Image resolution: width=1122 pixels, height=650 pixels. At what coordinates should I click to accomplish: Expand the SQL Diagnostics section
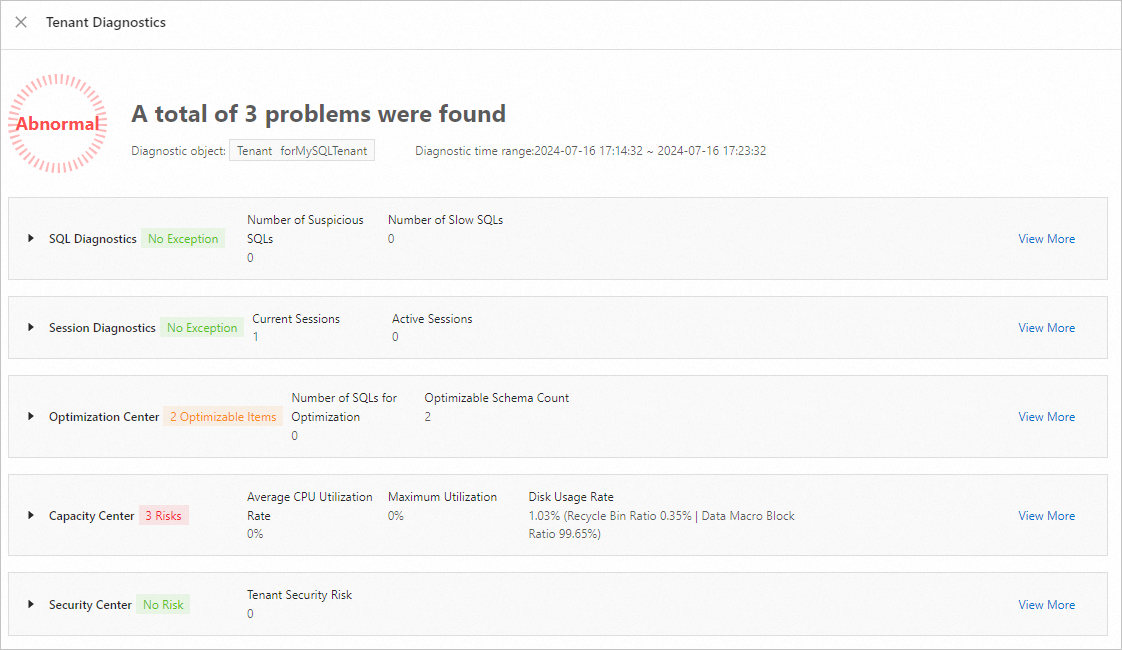tap(31, 238)
